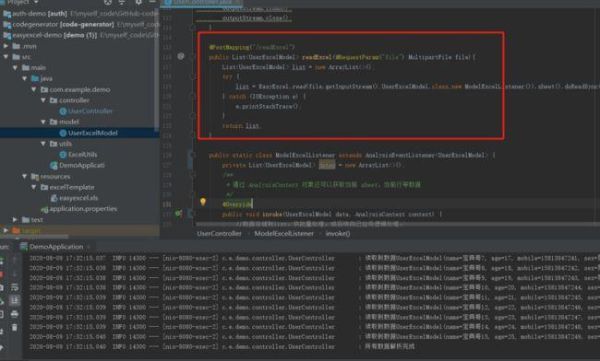Open Project panel settings gear
This screenshot has width=600, height=361.
[x=138, y=2]
